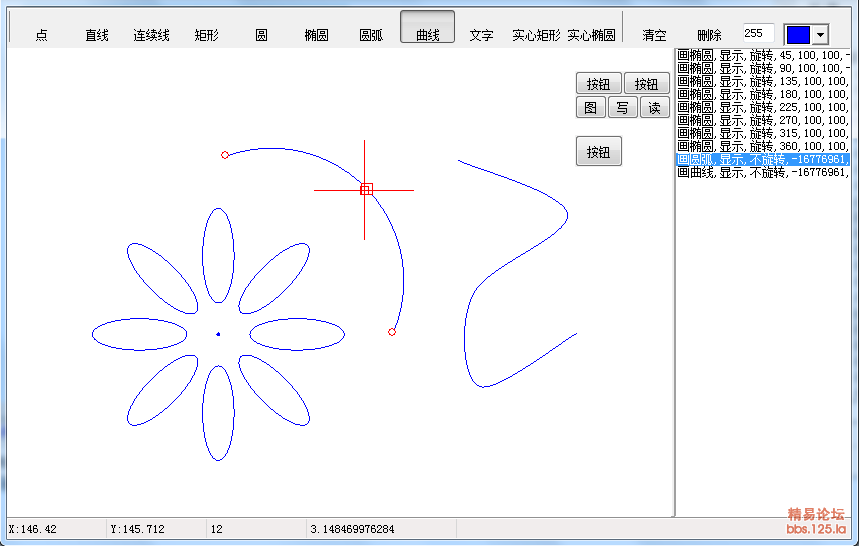Switch to the 圆弧 arc tool
Screen dimensions: 859x546
click(371, 36)
